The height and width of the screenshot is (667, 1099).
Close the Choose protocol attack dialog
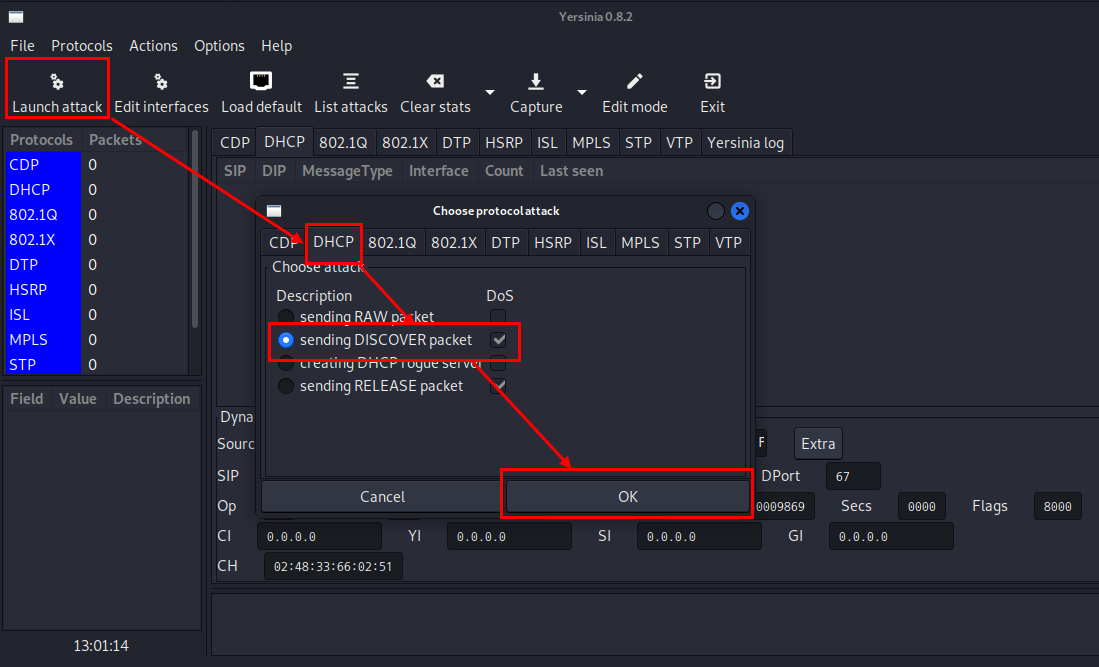739,211
